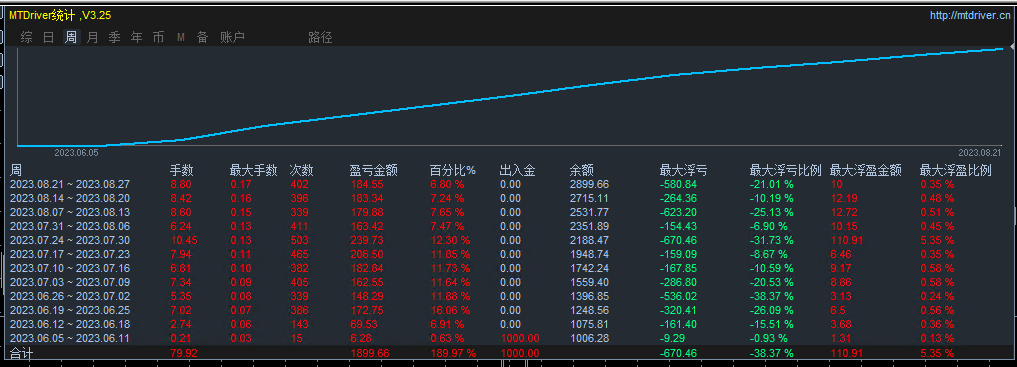This screenshot has width=1017, height=367.
Task: Click the 盈亏金额 column header
Action: [x=374, y=171]
